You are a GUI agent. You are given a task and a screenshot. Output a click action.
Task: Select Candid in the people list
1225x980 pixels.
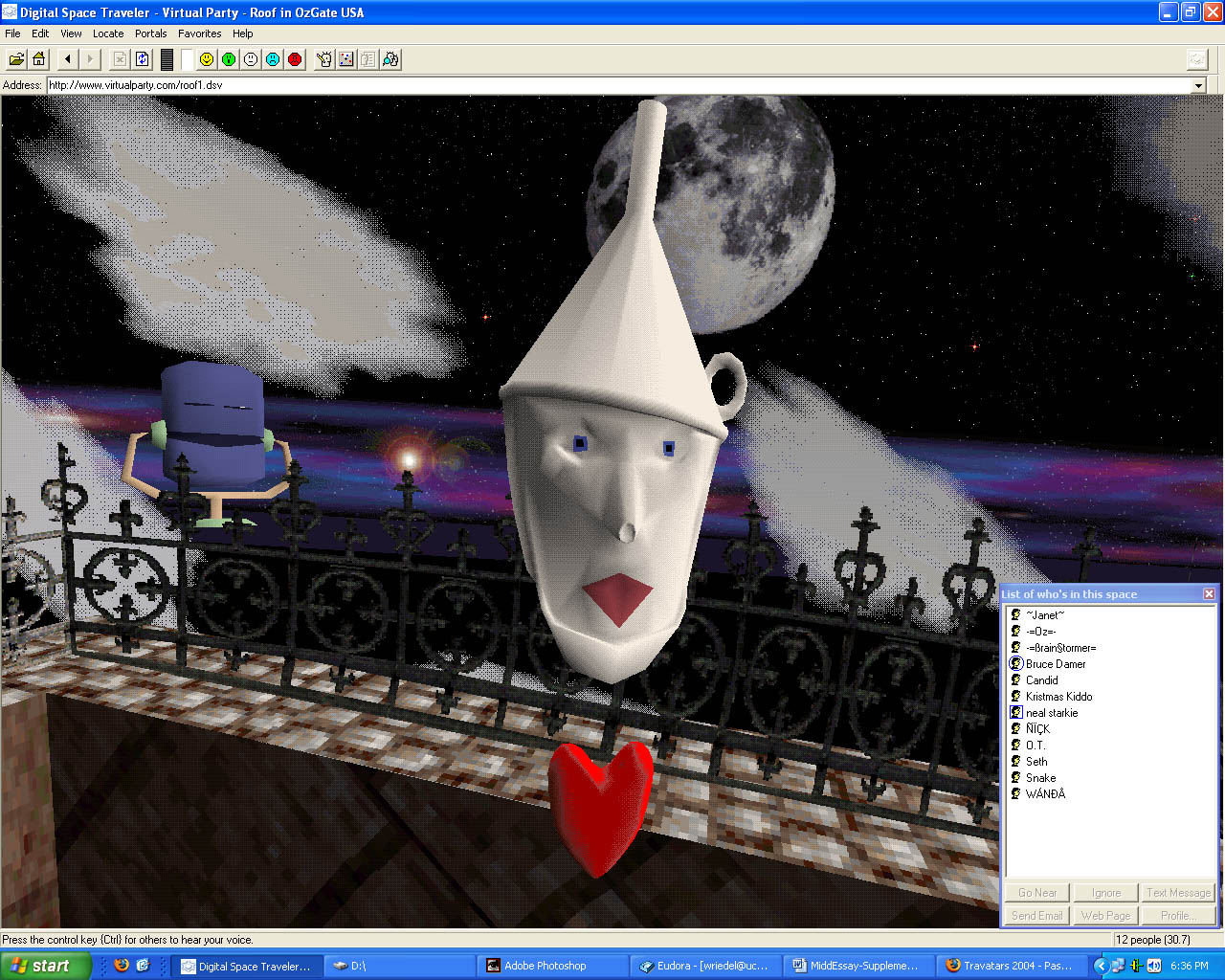1041,680
